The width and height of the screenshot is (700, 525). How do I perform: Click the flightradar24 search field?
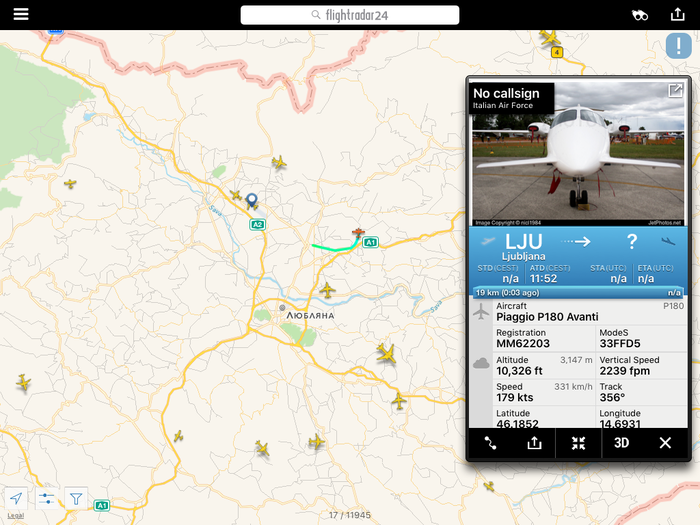(x=350, y=15)
